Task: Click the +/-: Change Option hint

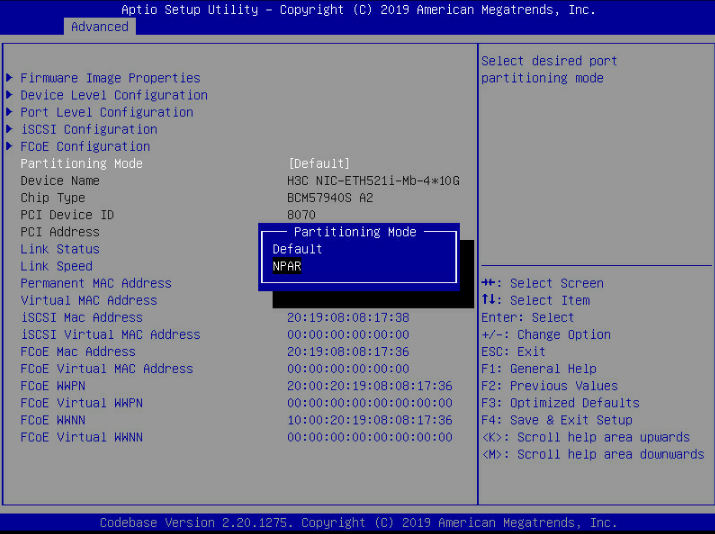Action: coord(546,334)
